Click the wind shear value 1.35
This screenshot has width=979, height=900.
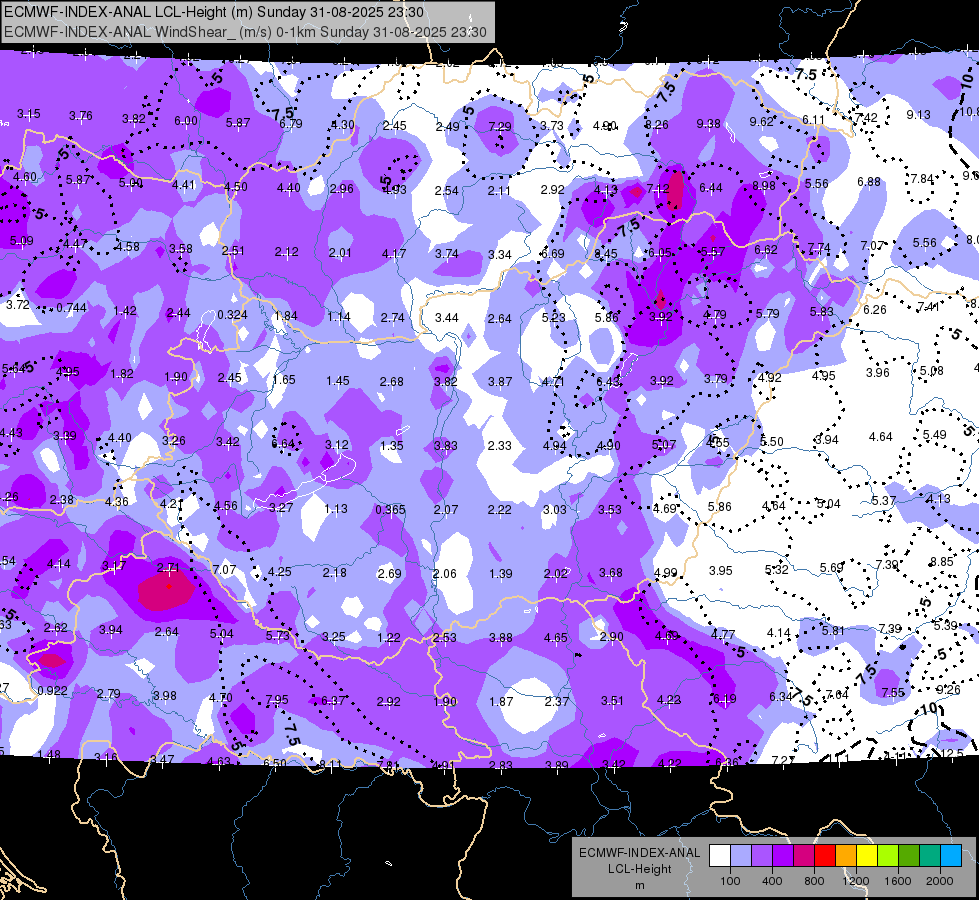391,445
